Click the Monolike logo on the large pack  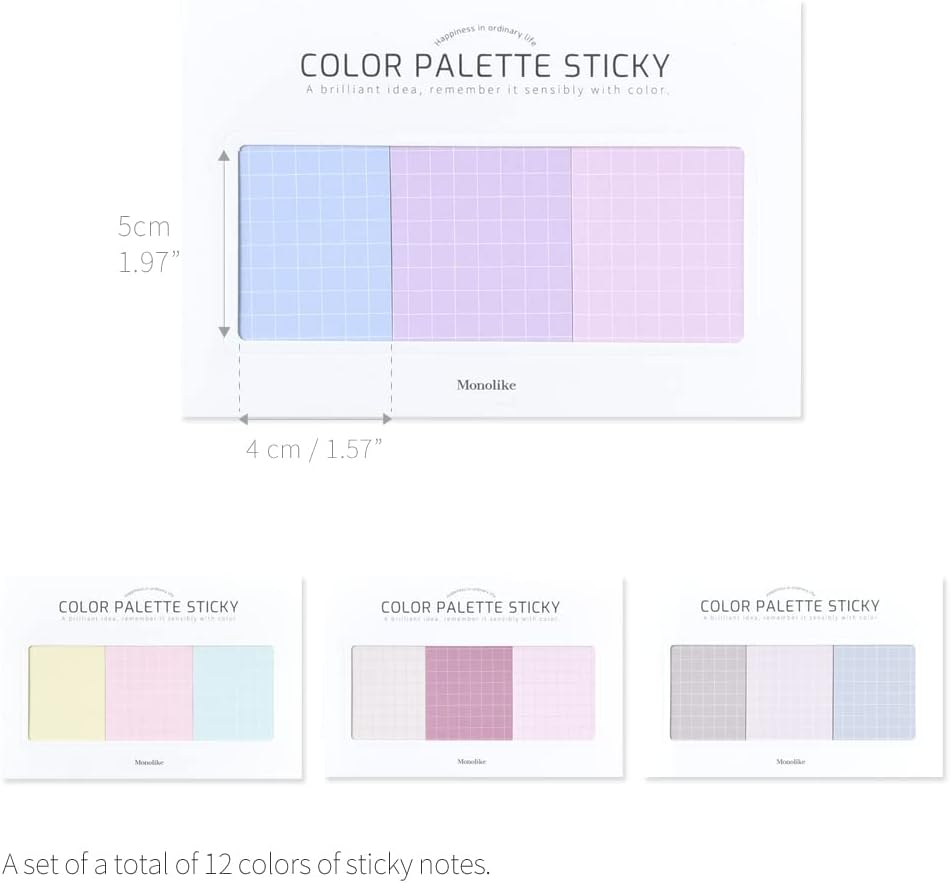point(486,385)
